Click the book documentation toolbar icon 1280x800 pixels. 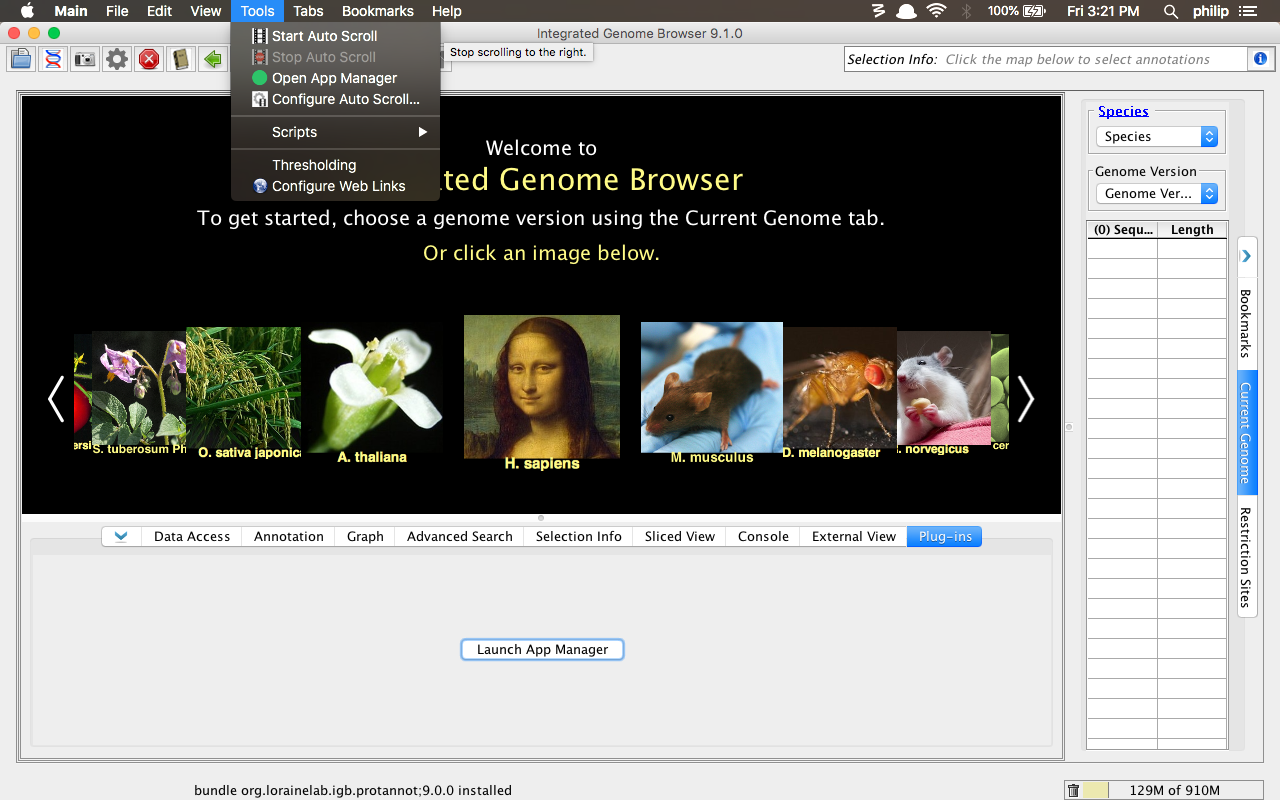coord(181,59)
